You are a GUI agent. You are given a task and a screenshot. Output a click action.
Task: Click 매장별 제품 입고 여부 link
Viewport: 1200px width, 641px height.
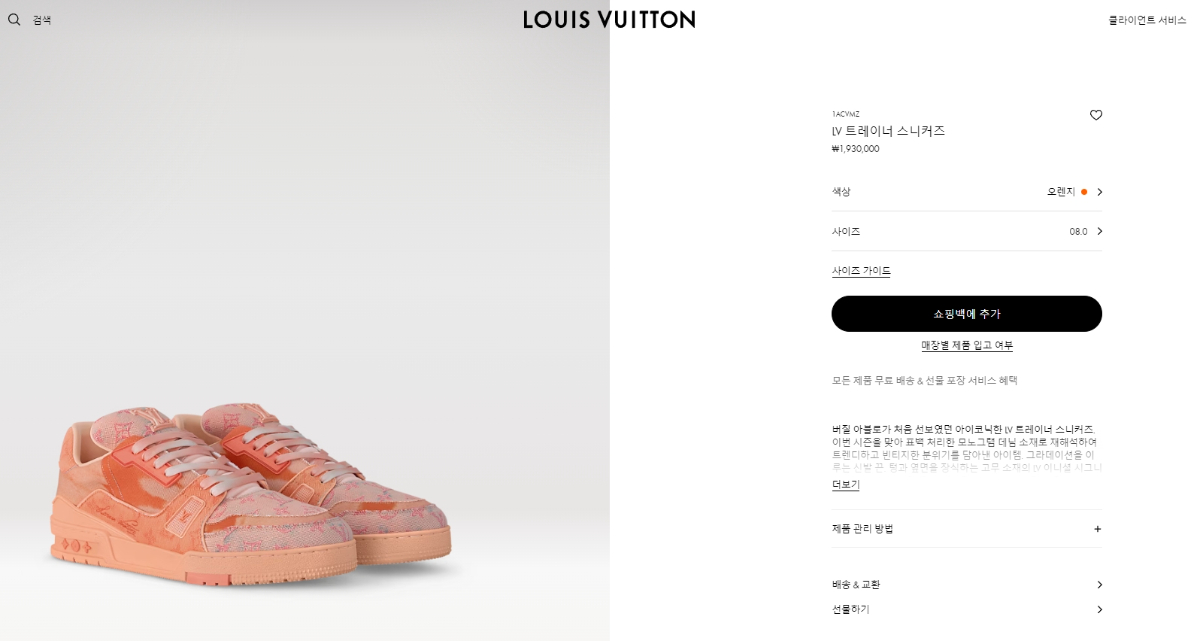pyautogui.click(x=967, y=346)
